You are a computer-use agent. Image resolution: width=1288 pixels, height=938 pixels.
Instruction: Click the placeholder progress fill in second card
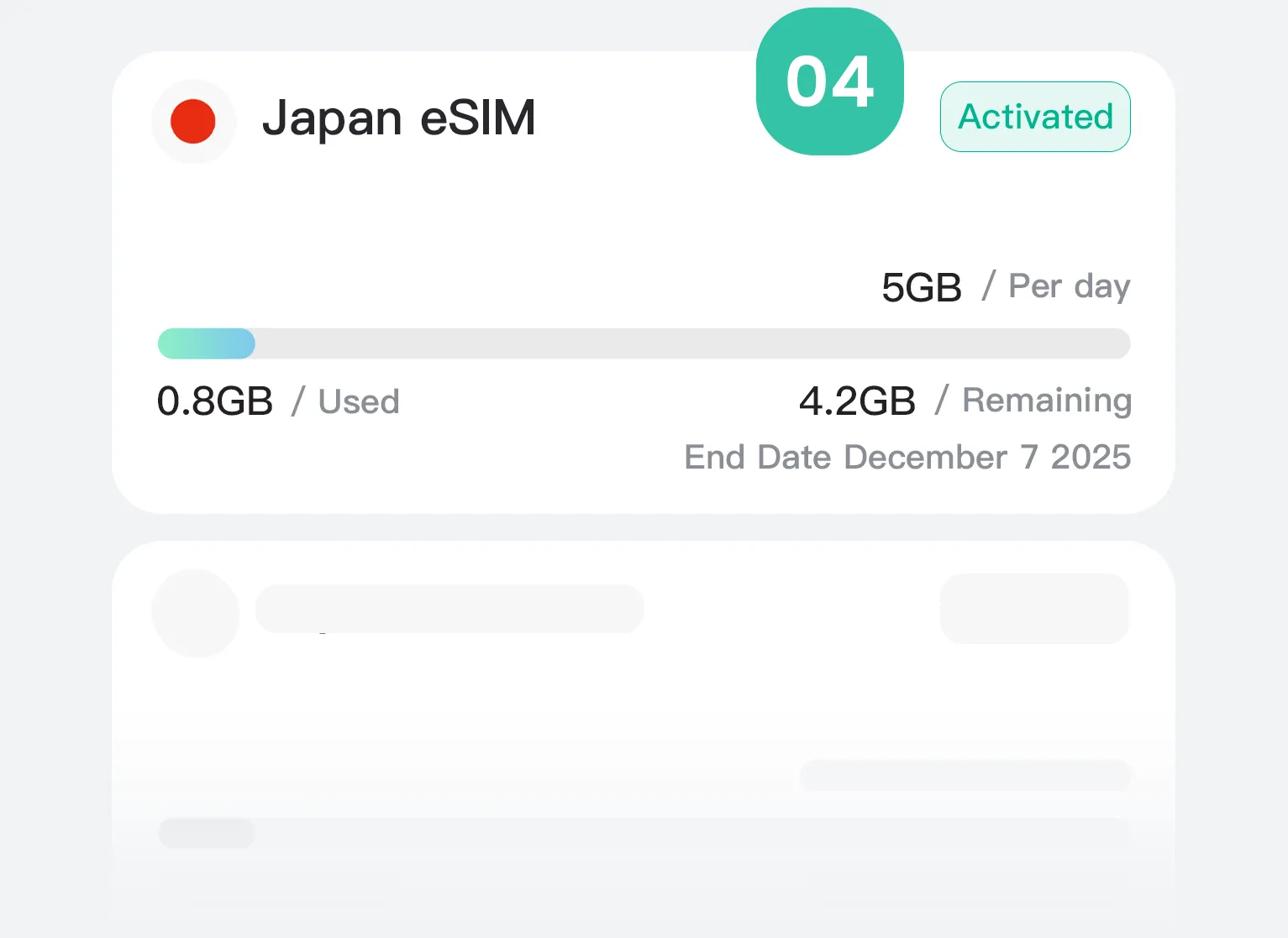(x=207, y=833)
